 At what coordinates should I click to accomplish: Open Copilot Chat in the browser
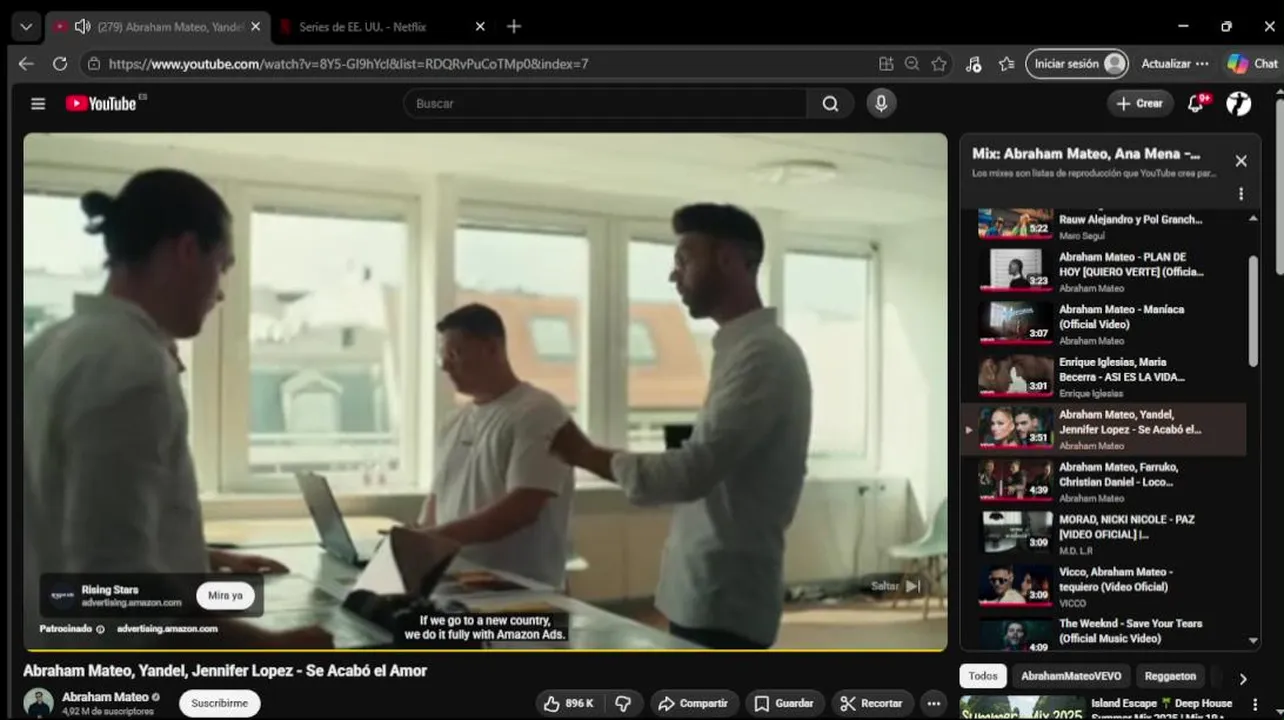(x=1253, y=63)
